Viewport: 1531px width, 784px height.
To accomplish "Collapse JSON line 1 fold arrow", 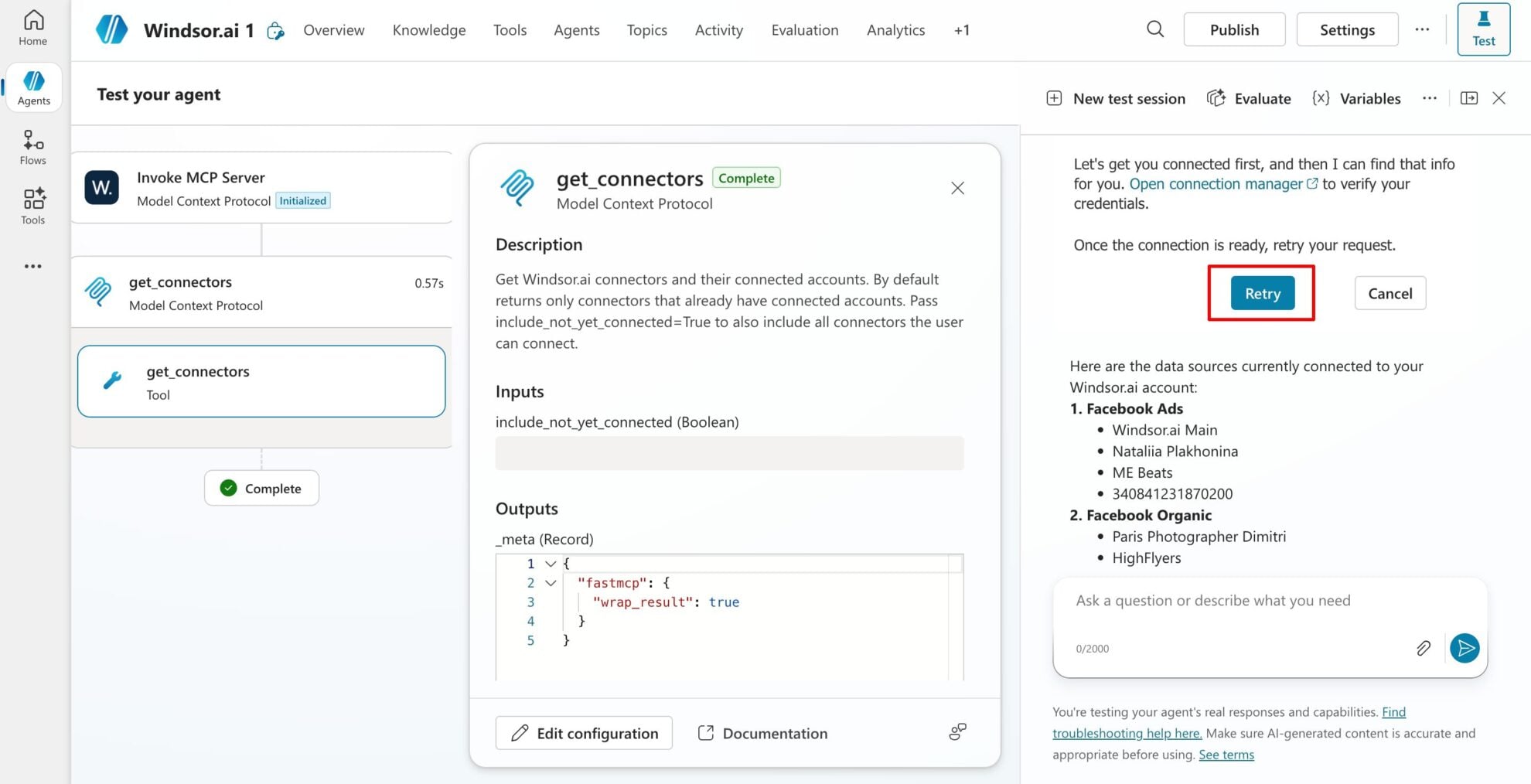I will pos(551,564).
